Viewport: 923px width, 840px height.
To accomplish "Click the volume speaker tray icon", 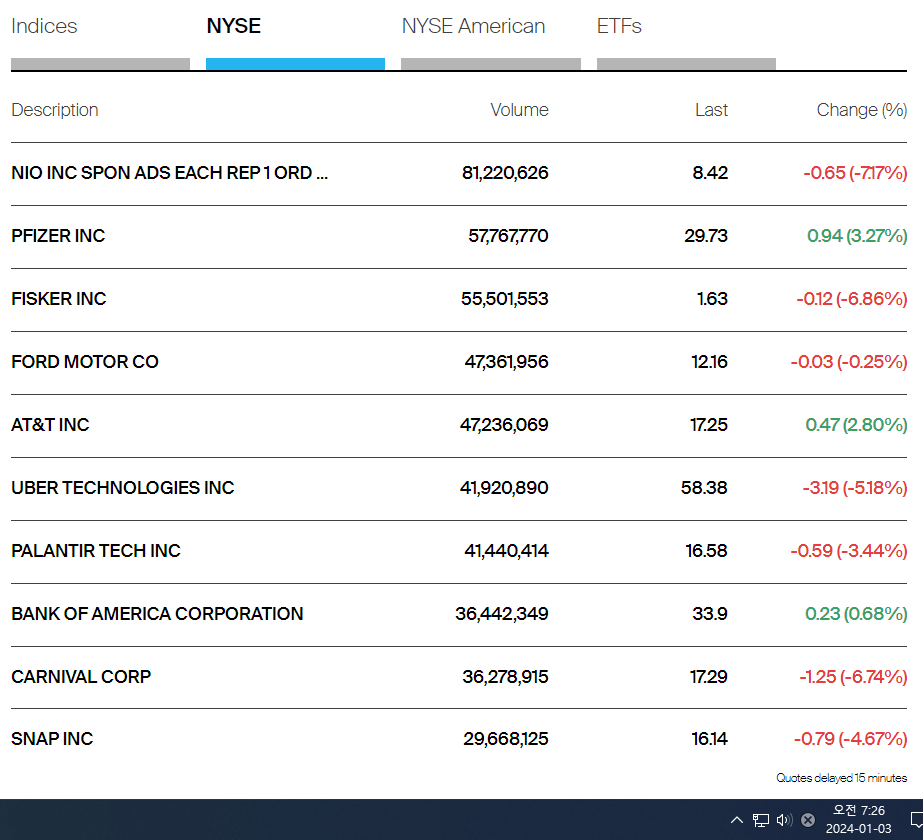I will (x=784, y=819).
